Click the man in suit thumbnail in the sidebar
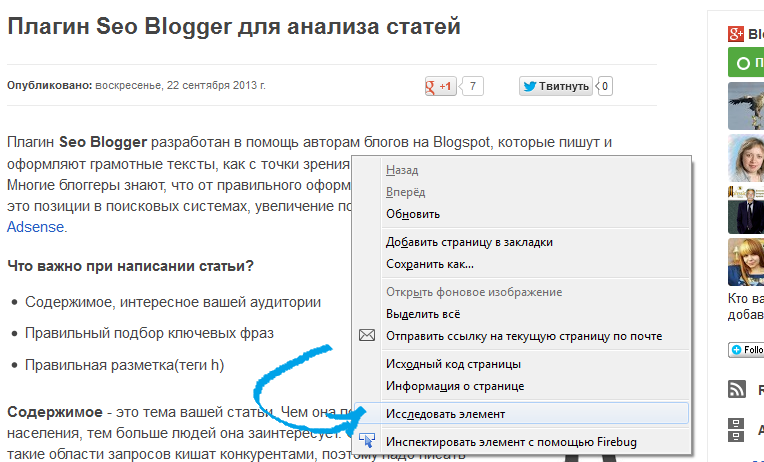The height and width of the screenshot is (462, 764). (x=746, y=210)
